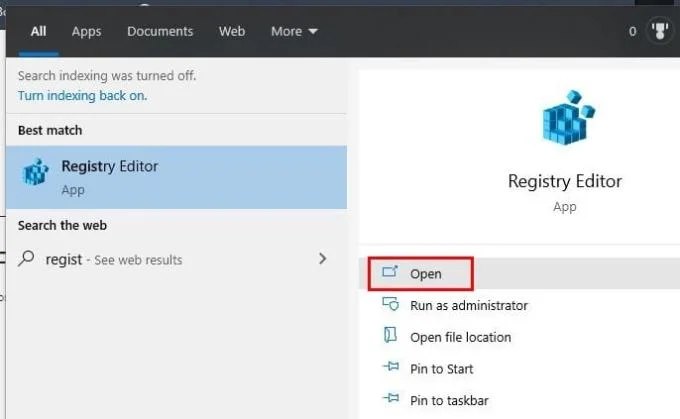680x419 pixels.
Task: Click the Best match heading
Action: pyautogui.click(x=50, y=130)
